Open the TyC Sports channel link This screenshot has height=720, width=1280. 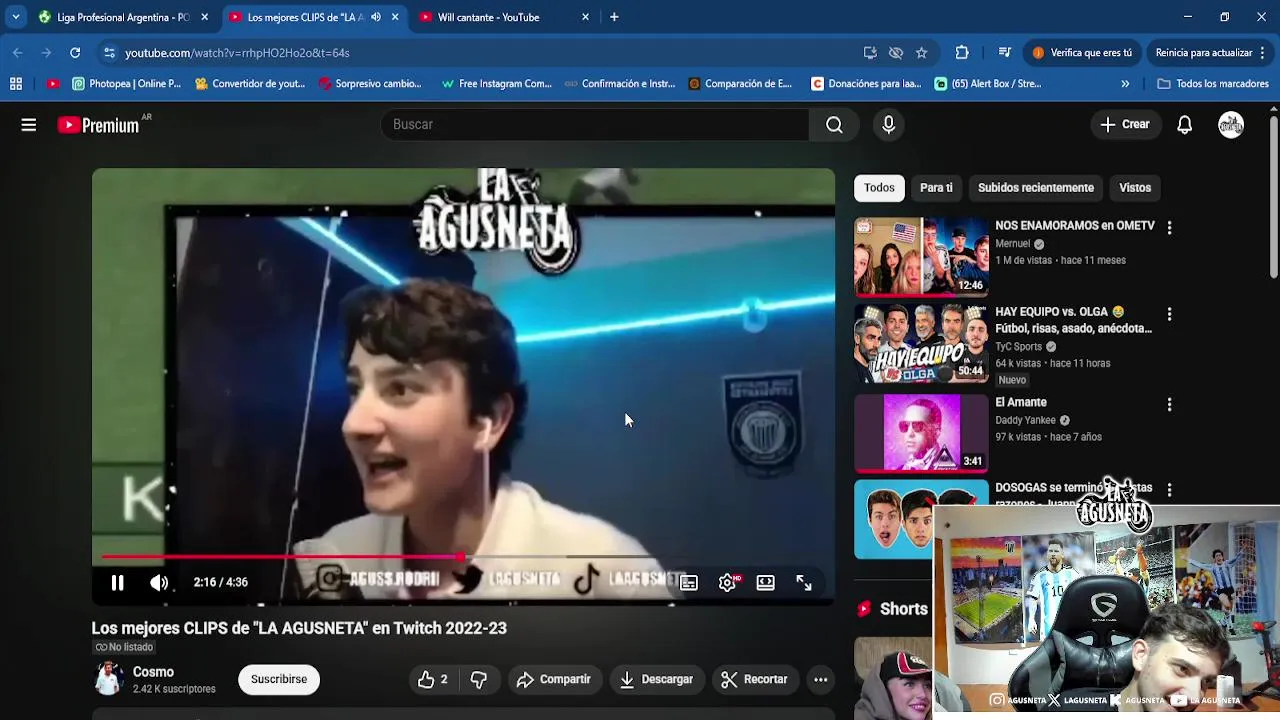(x=1018, y=347)
